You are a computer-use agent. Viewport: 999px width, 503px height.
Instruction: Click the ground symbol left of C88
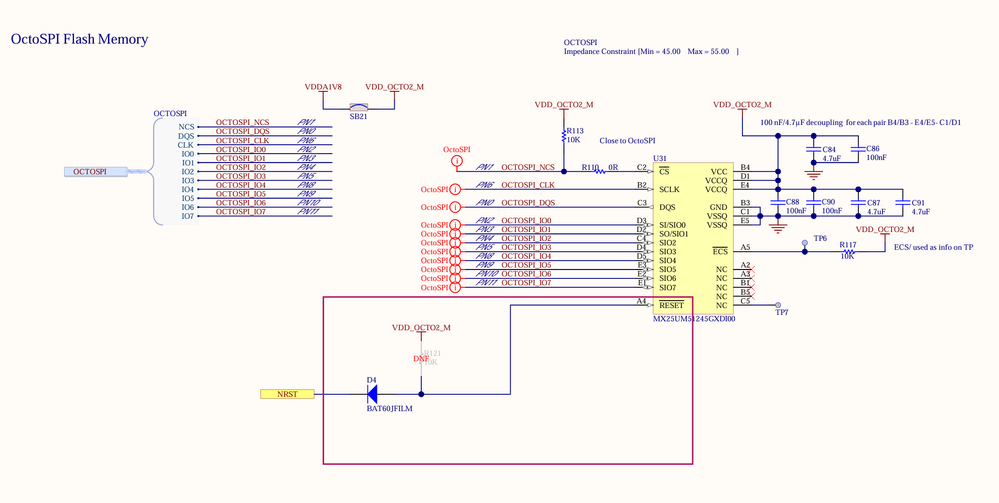tap(777, 227)
